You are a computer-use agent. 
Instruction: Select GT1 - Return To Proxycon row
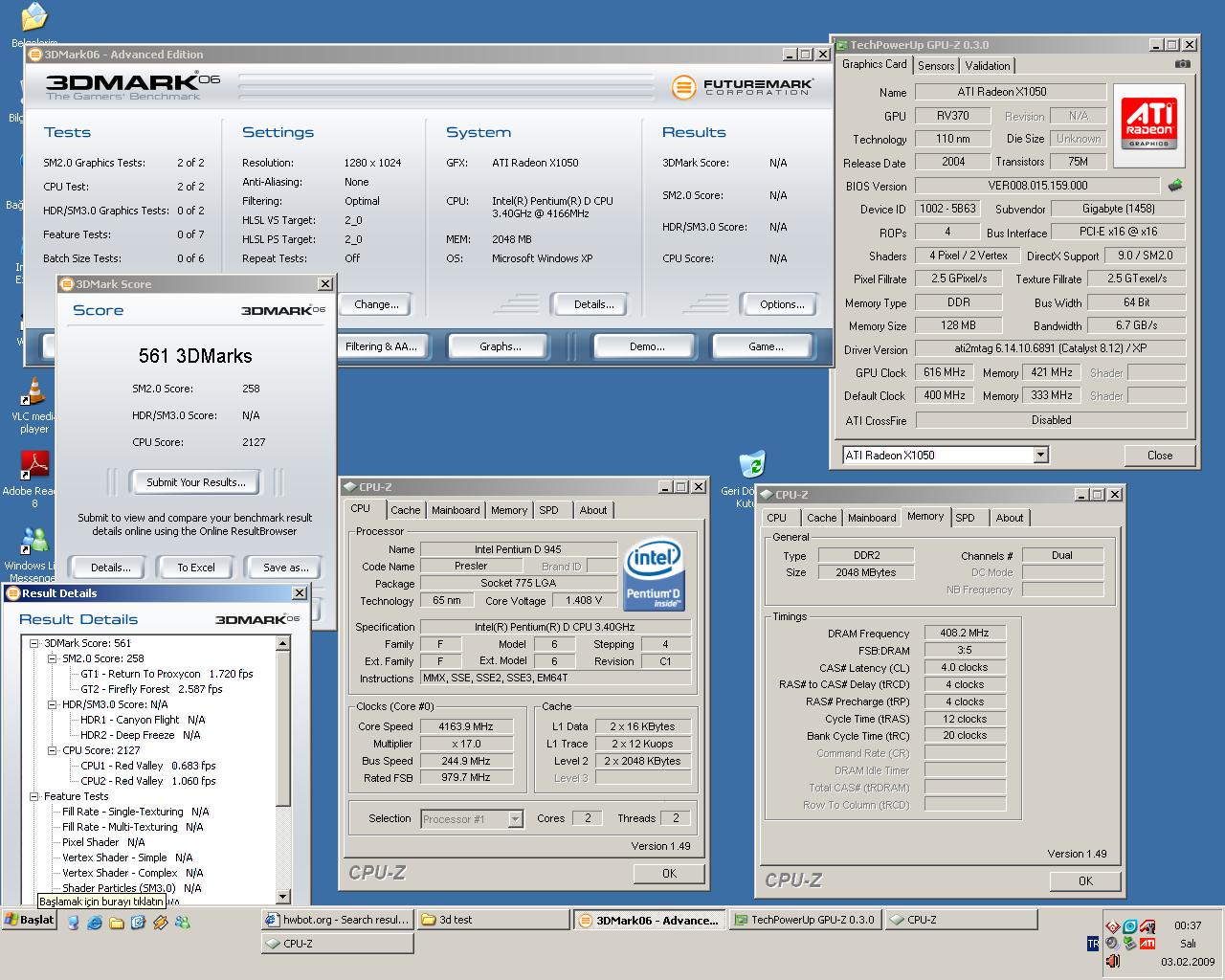(x=167, y=674)
